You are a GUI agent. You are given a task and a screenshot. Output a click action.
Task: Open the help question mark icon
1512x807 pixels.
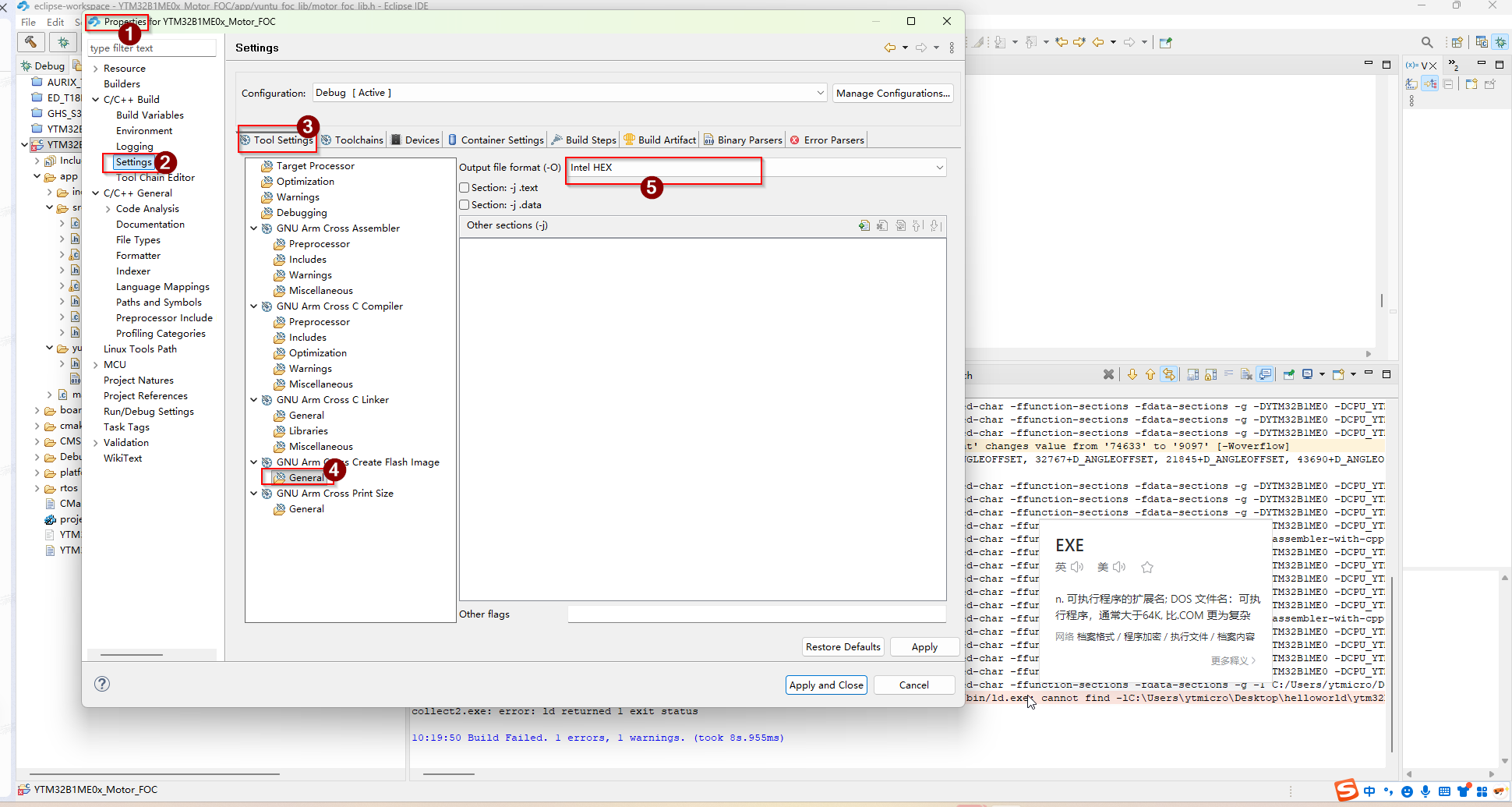(102, 684)
